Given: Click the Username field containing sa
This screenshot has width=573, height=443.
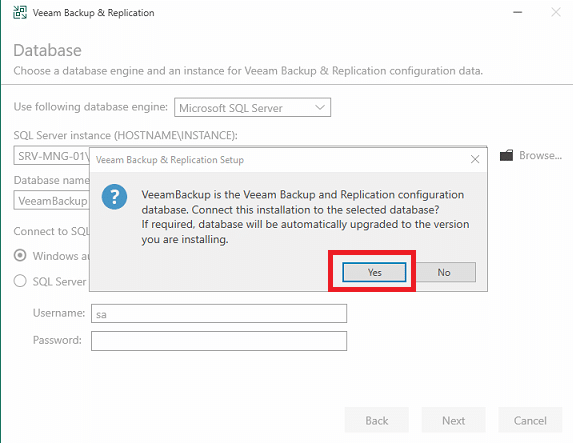Looking at the screenshot, I should pos(219,314).
